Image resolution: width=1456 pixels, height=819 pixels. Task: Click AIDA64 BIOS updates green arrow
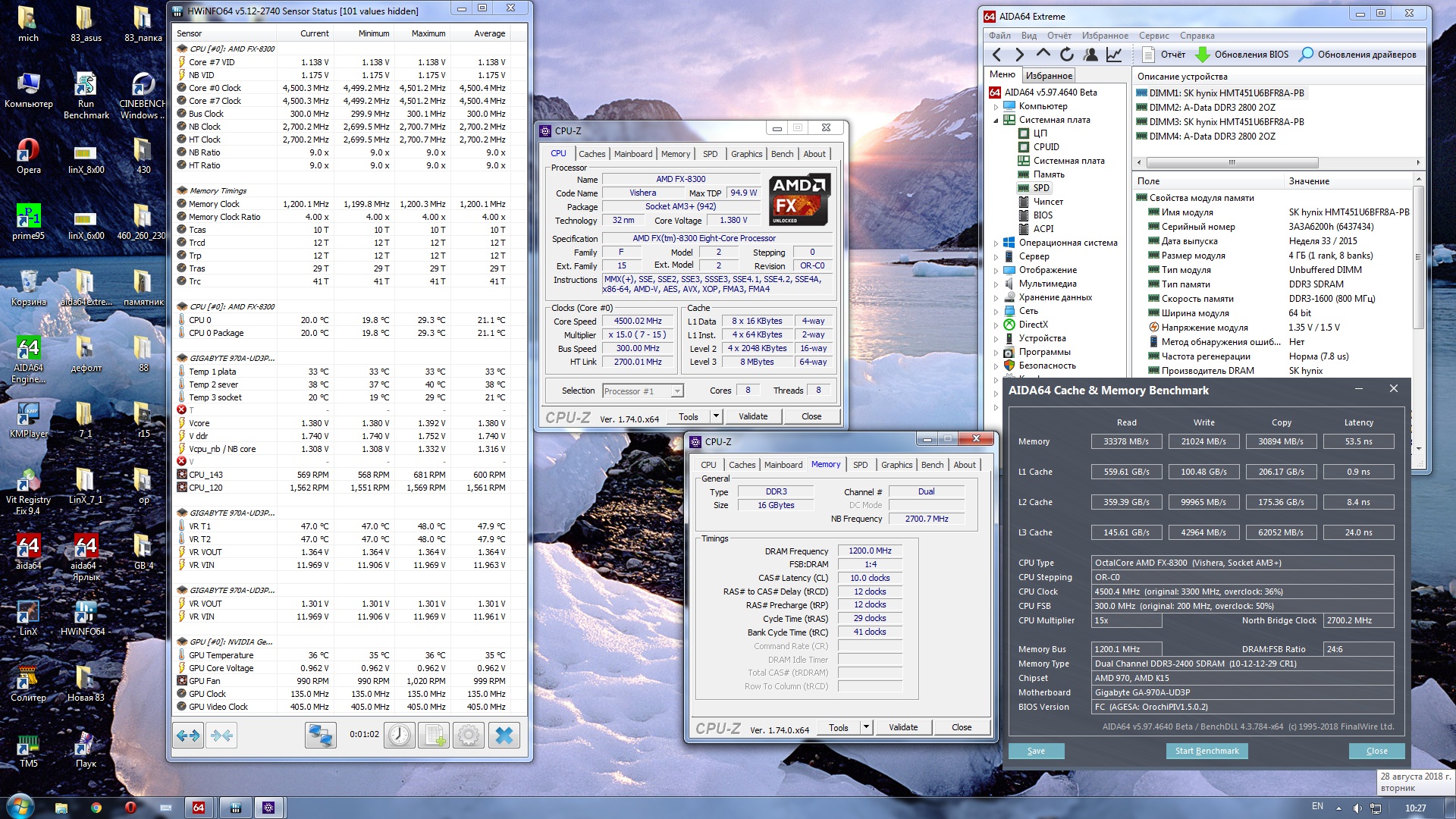click(x=1202, y=55)
